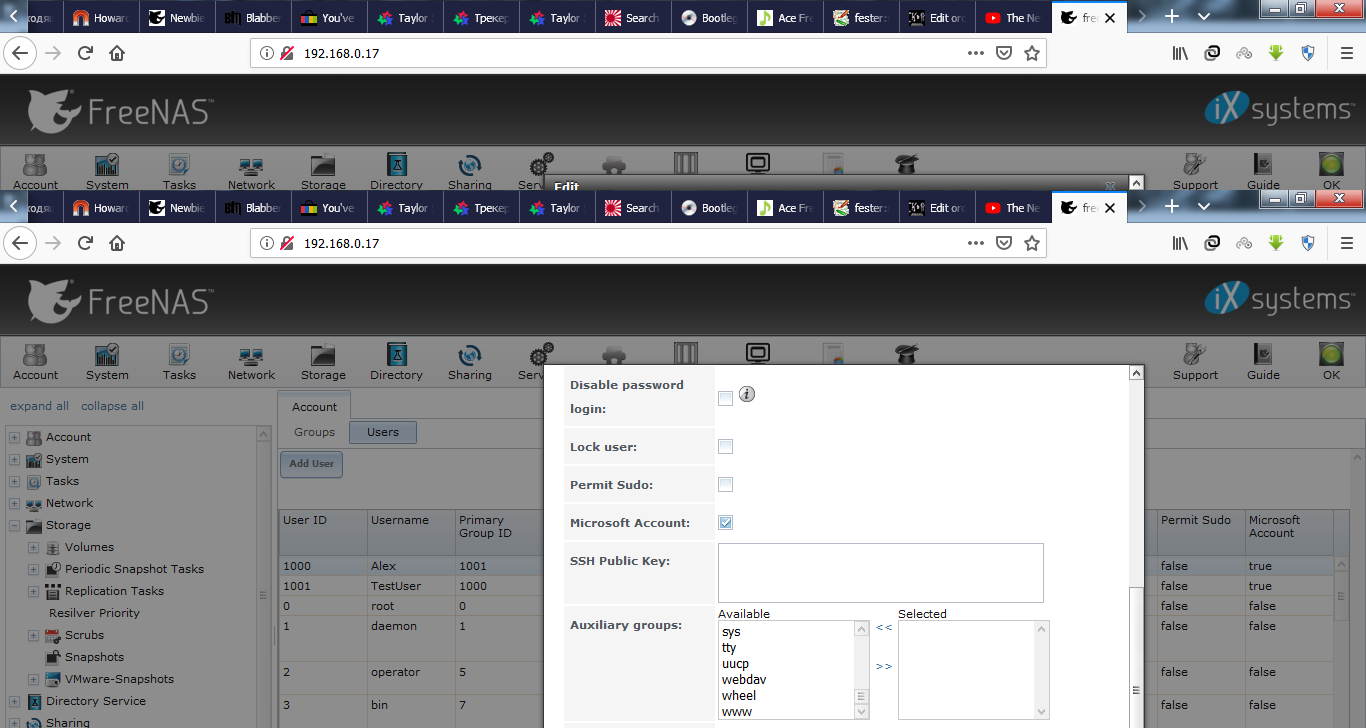Switch to Search tab in lower browser window

tap(632, 208)
